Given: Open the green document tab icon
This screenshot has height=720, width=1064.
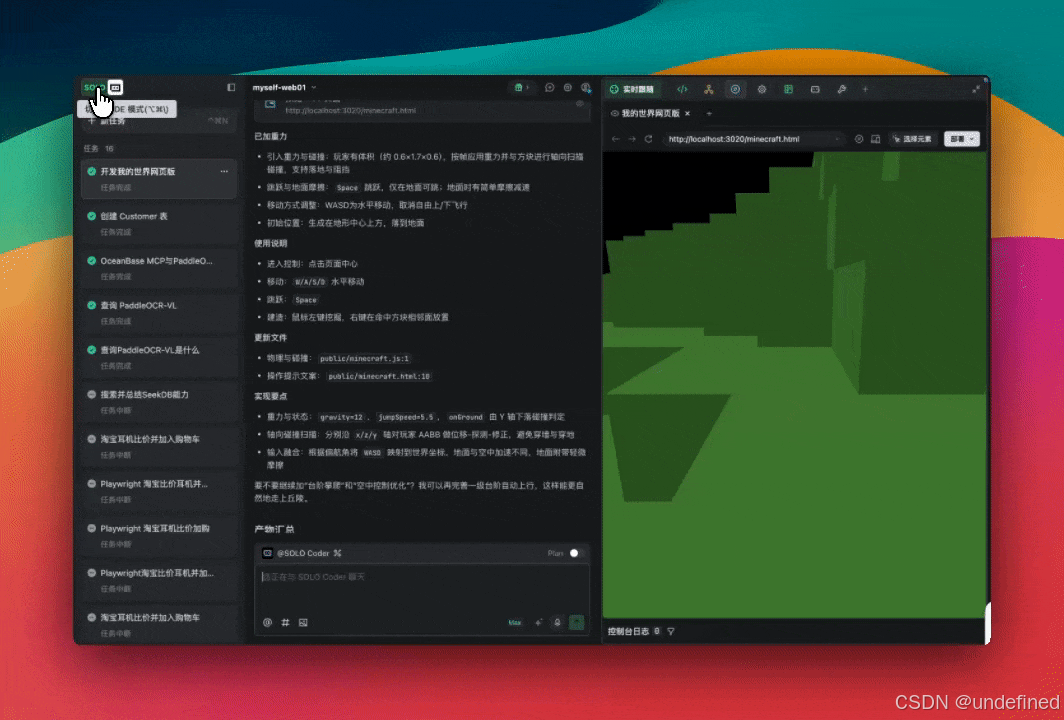Looking at the screenshot, I should click(x=788, y=89).
